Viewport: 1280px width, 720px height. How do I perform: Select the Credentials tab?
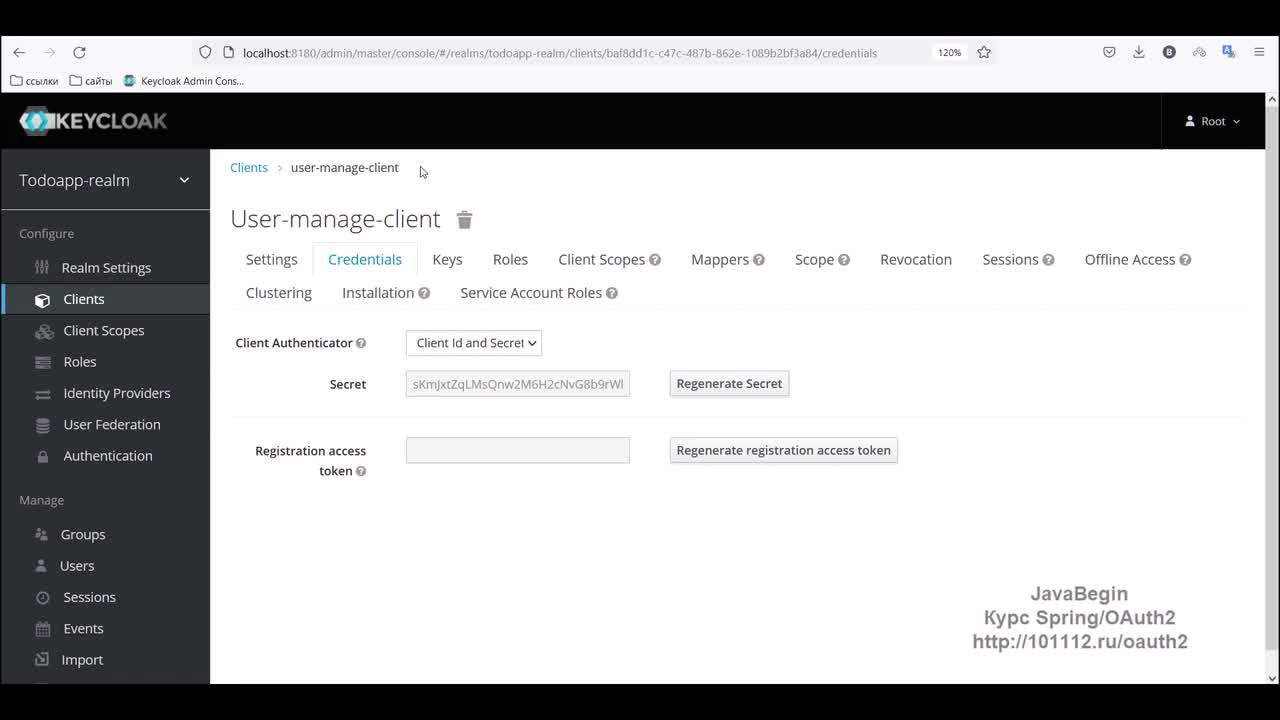click(365, 260)
